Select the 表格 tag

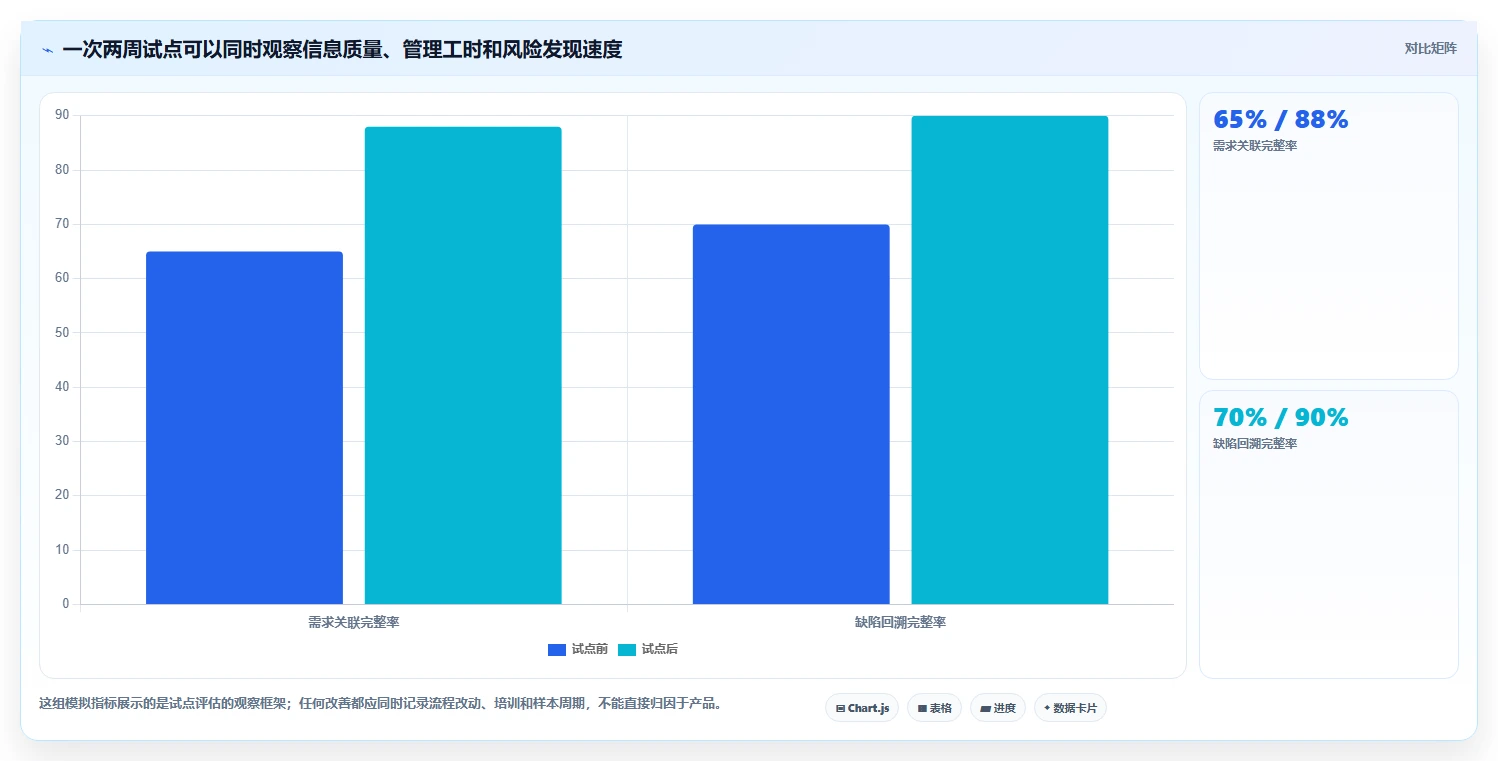pyautogui.click(x=934, y=708)
